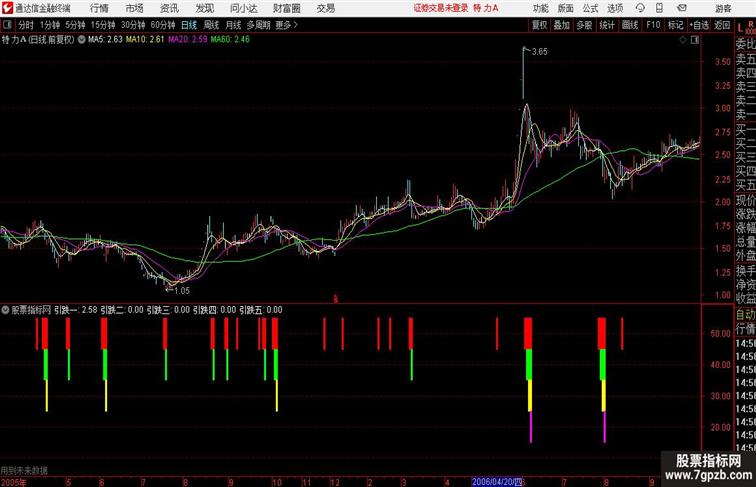Click the 返回 back button
Screen dimensions: 756x487
[x=722, y=25]
